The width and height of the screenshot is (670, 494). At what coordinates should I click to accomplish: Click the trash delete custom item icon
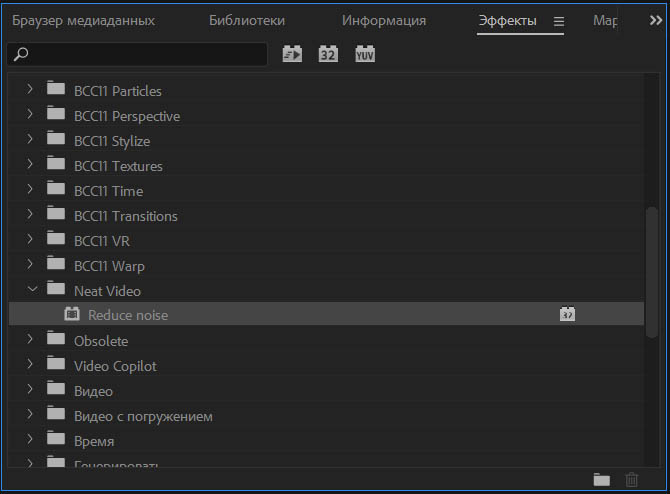632,479
